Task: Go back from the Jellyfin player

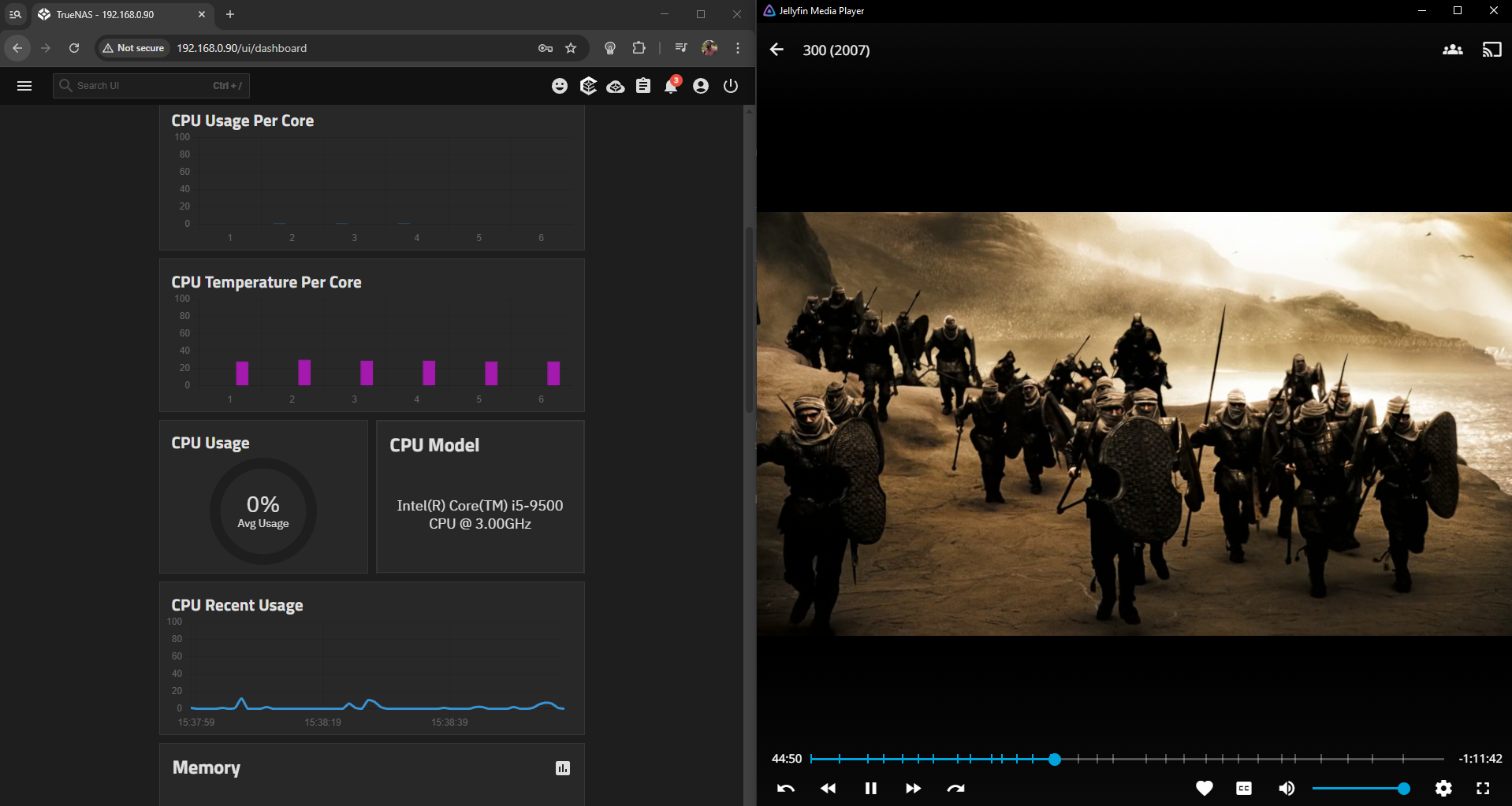Action: 776,50
